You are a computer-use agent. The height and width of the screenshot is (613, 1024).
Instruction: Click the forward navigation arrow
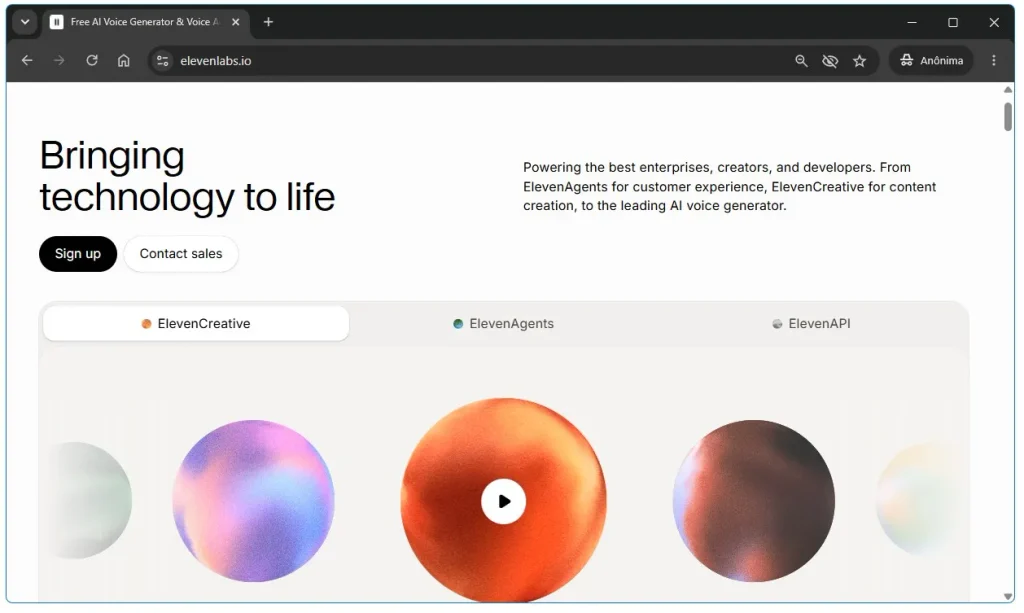point(59,61)
